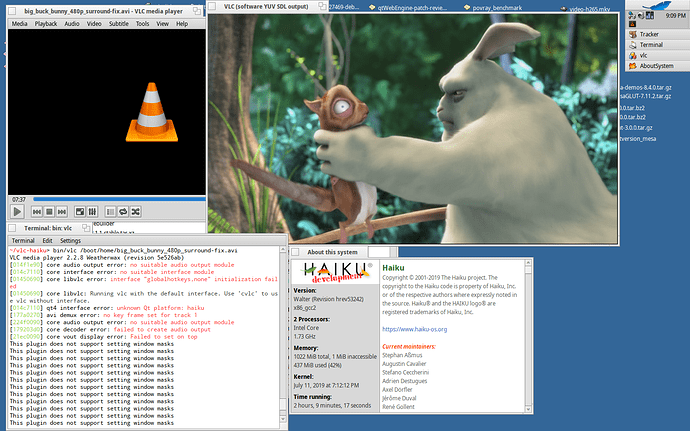The image size is (690, 431).
Task: Toggle the VLC playlist view button
Action: 110,212
